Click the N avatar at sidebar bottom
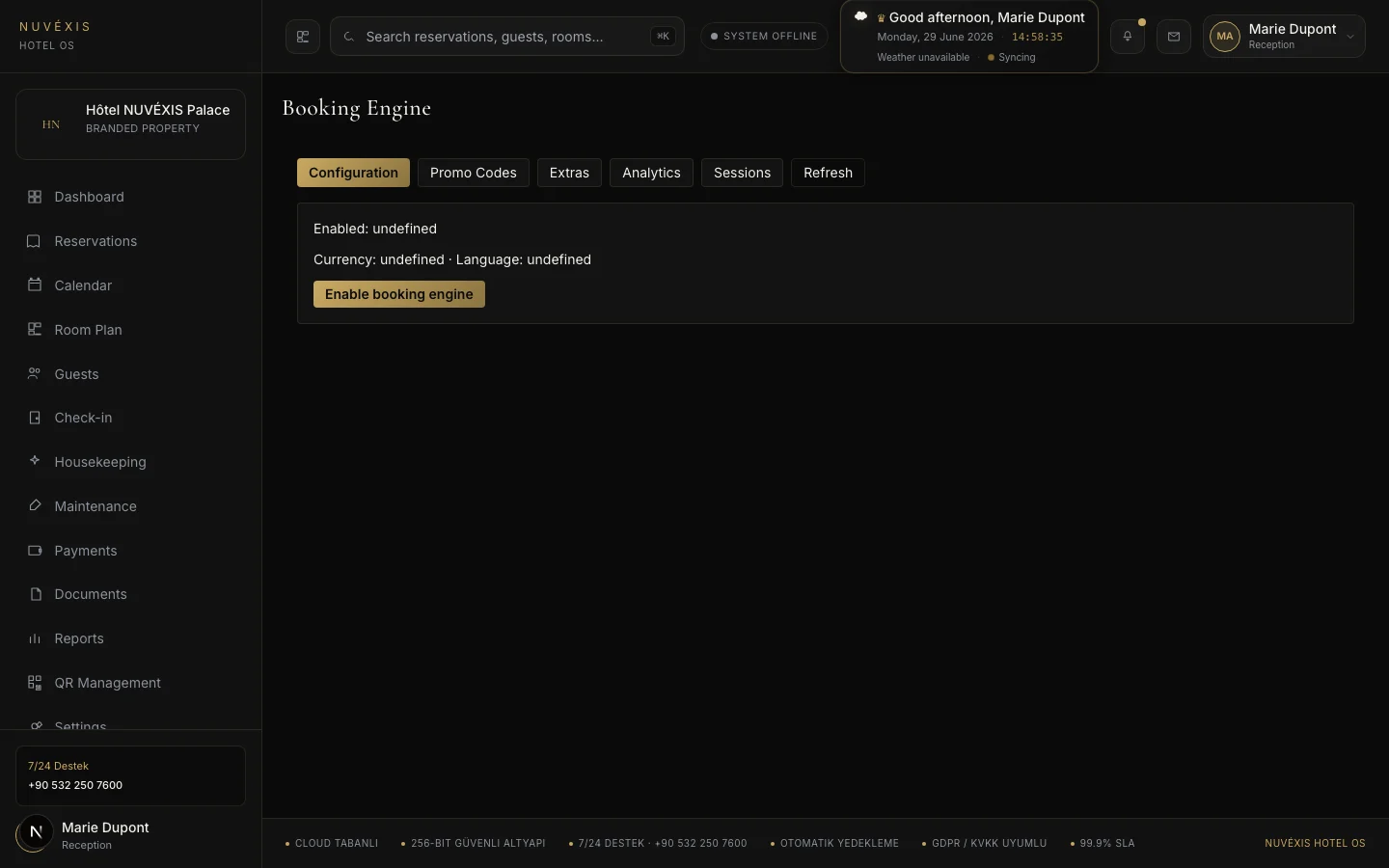This screenshot has width=1389, height=868. (36, 832)
